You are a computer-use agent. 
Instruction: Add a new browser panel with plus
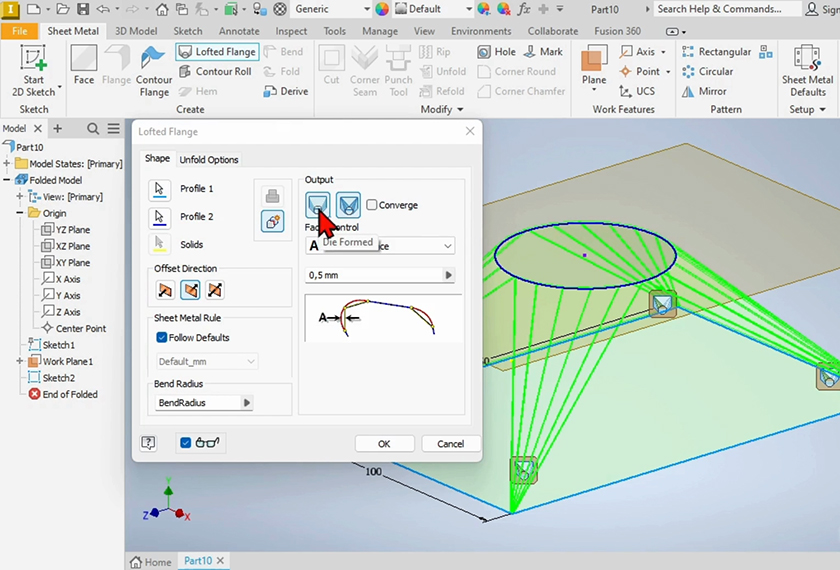[57, 129]
